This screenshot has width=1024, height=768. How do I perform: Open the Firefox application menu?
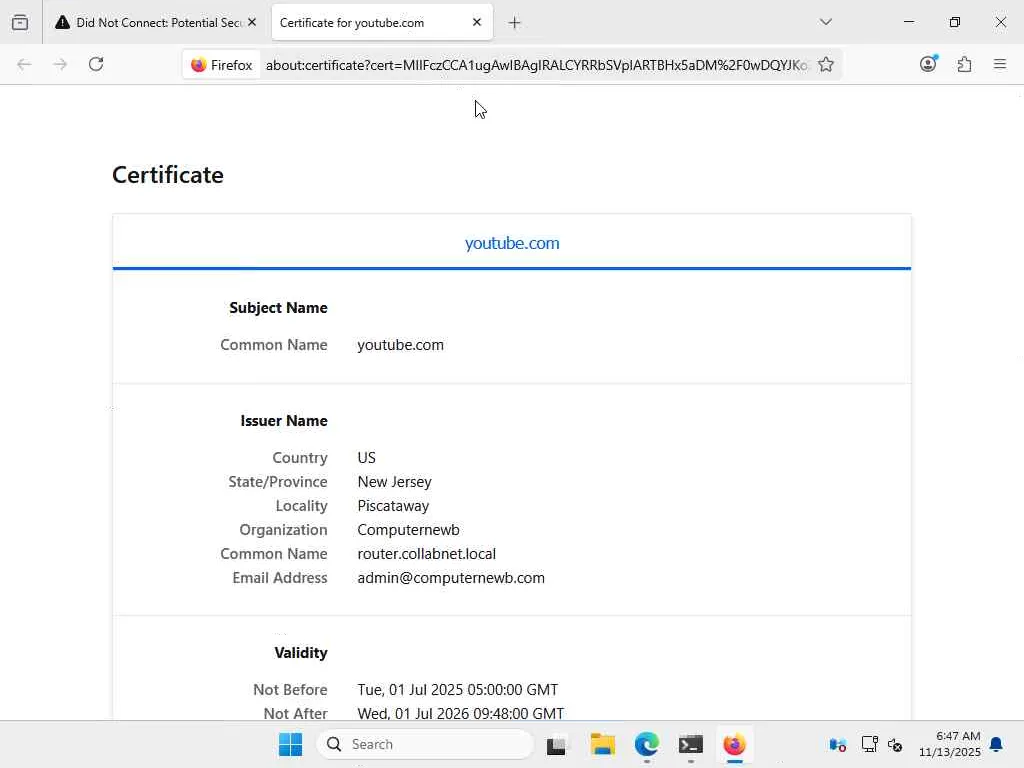coord(1000,64)
